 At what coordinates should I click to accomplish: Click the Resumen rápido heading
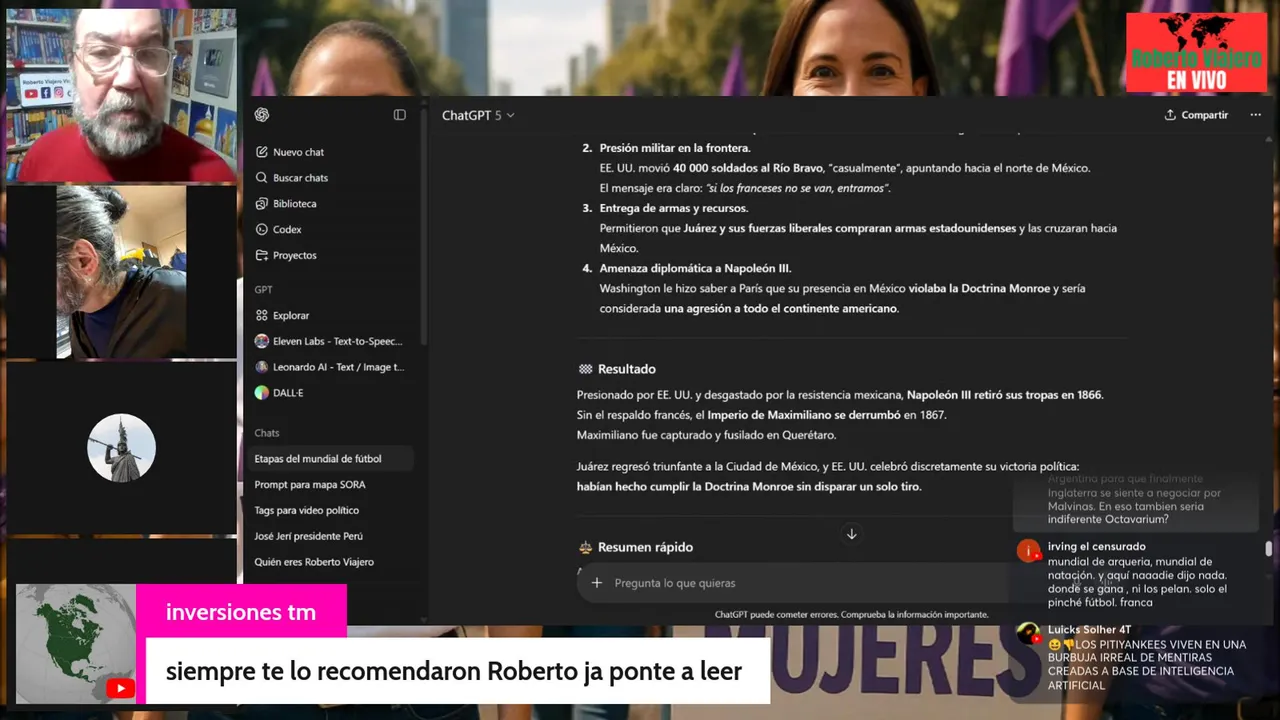pyautogui.click(x=645, y=548)
